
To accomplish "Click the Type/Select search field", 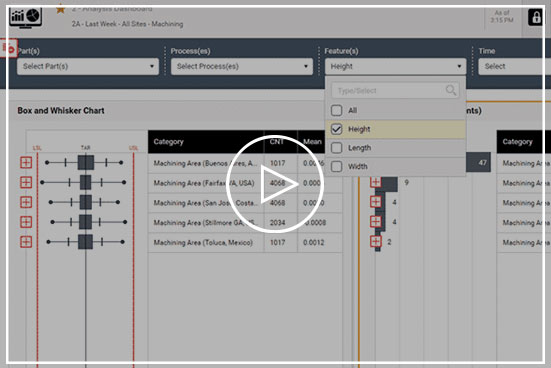I will [395, 91].
